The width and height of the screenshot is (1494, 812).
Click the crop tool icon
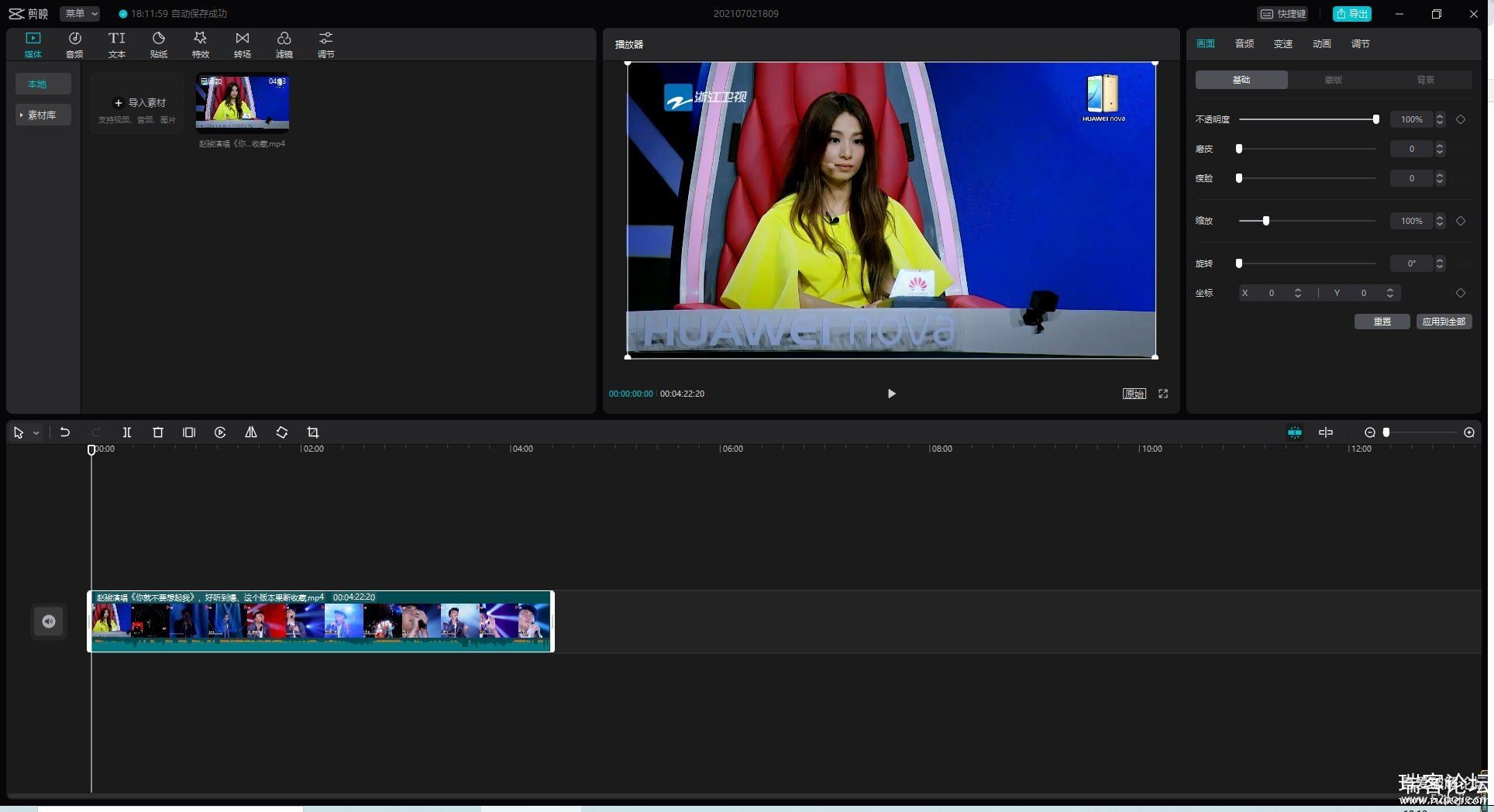click(x=313, y=432)
